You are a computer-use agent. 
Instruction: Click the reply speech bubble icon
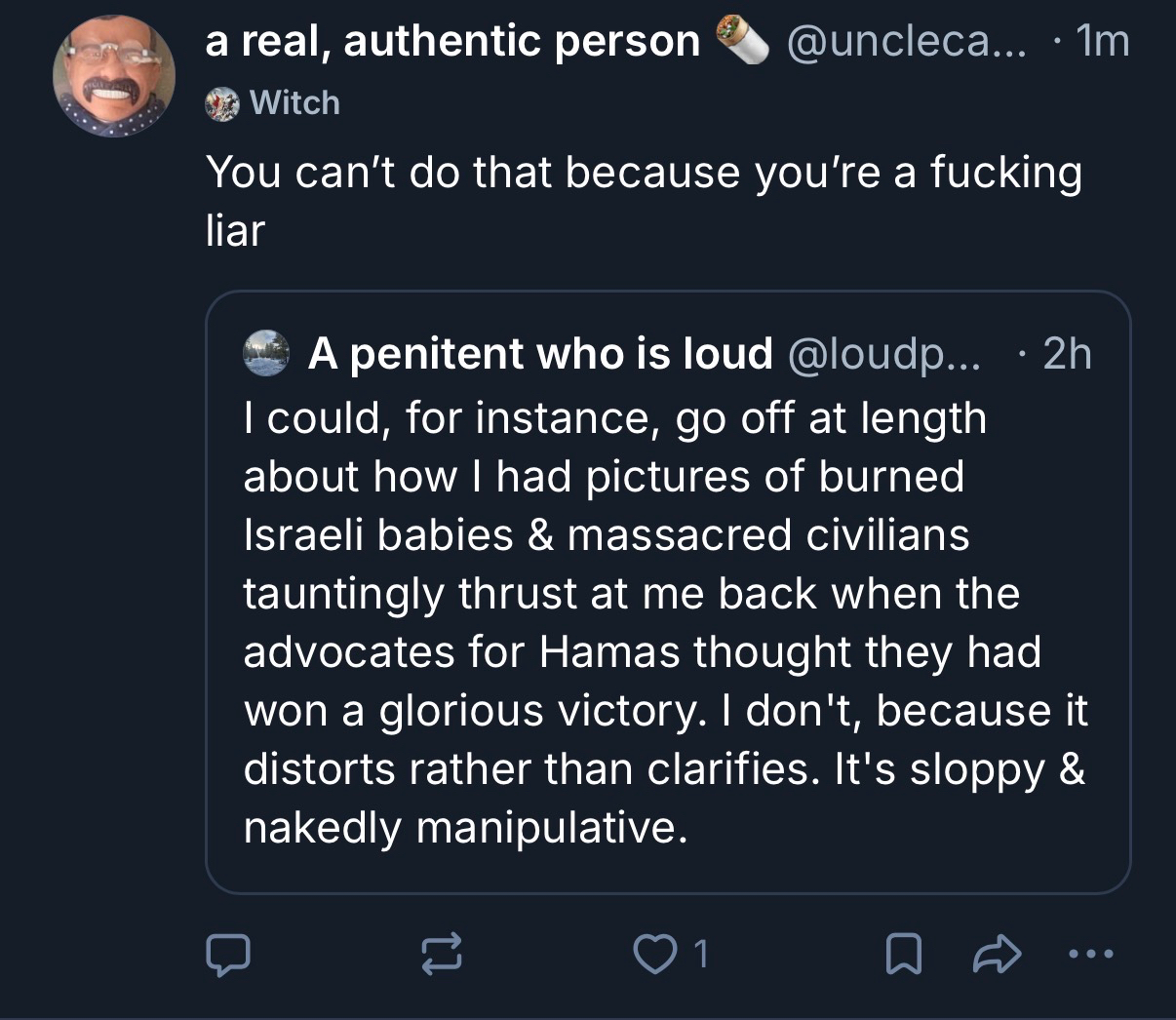tap(228, 955)
